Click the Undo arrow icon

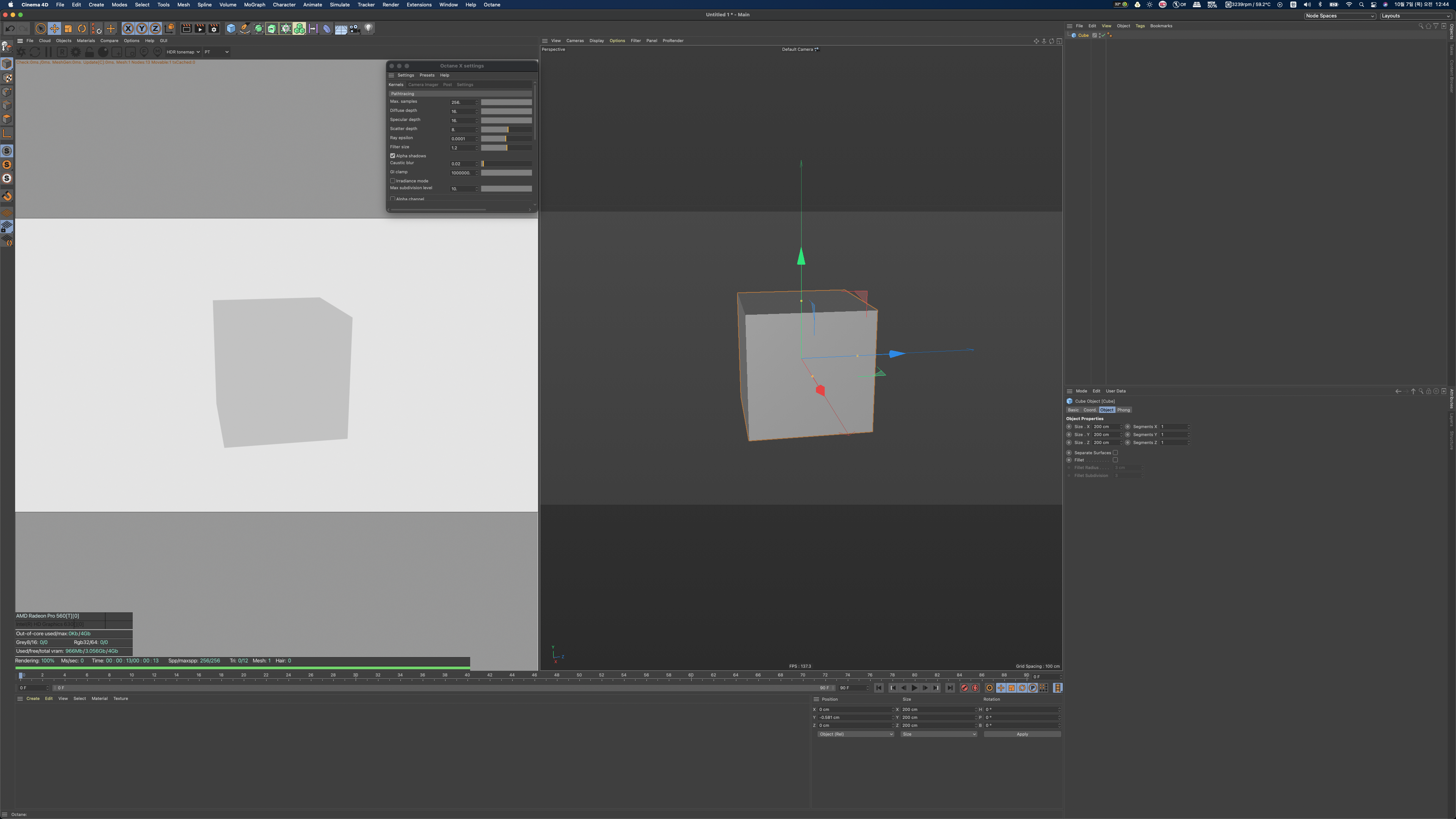[x=9, y=28]
